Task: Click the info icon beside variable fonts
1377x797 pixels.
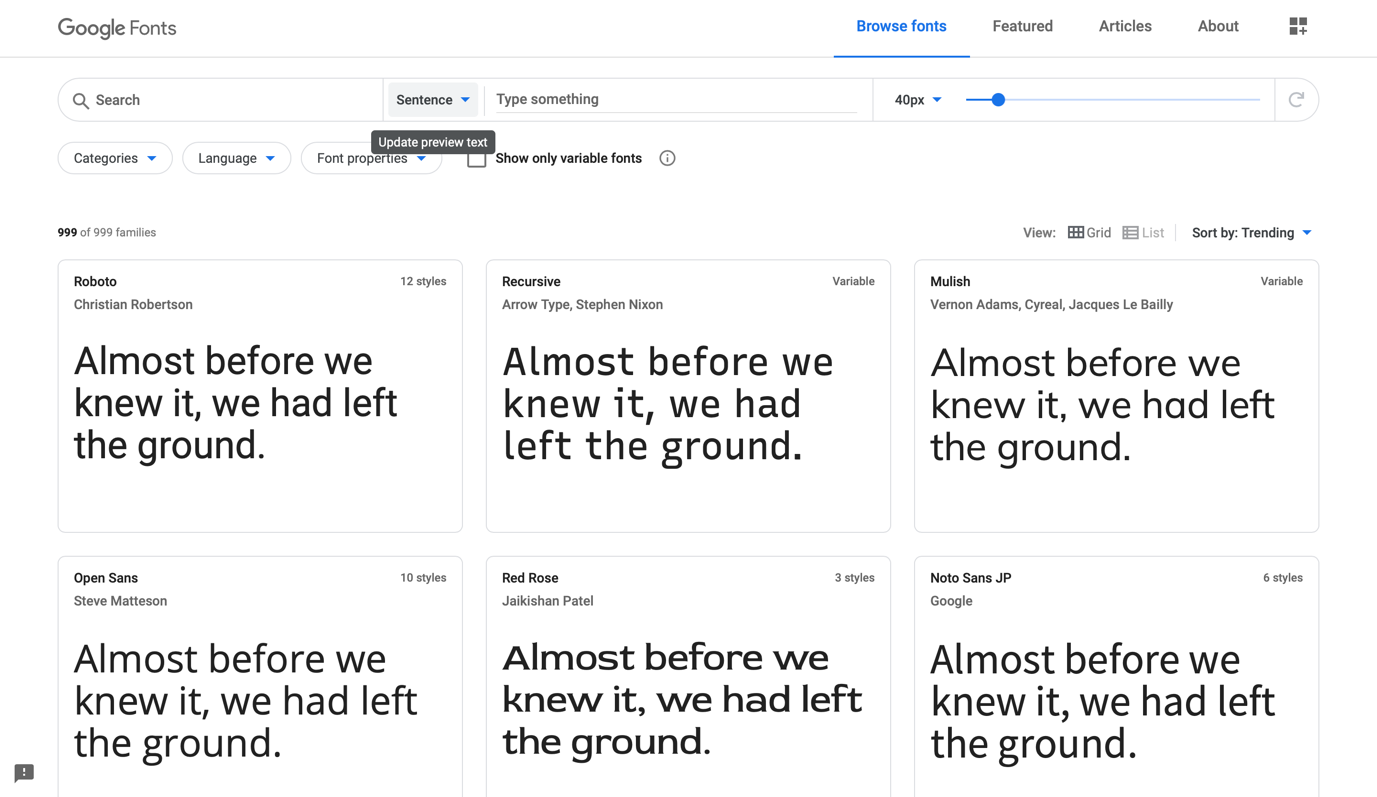Action: tap(667, 158)
